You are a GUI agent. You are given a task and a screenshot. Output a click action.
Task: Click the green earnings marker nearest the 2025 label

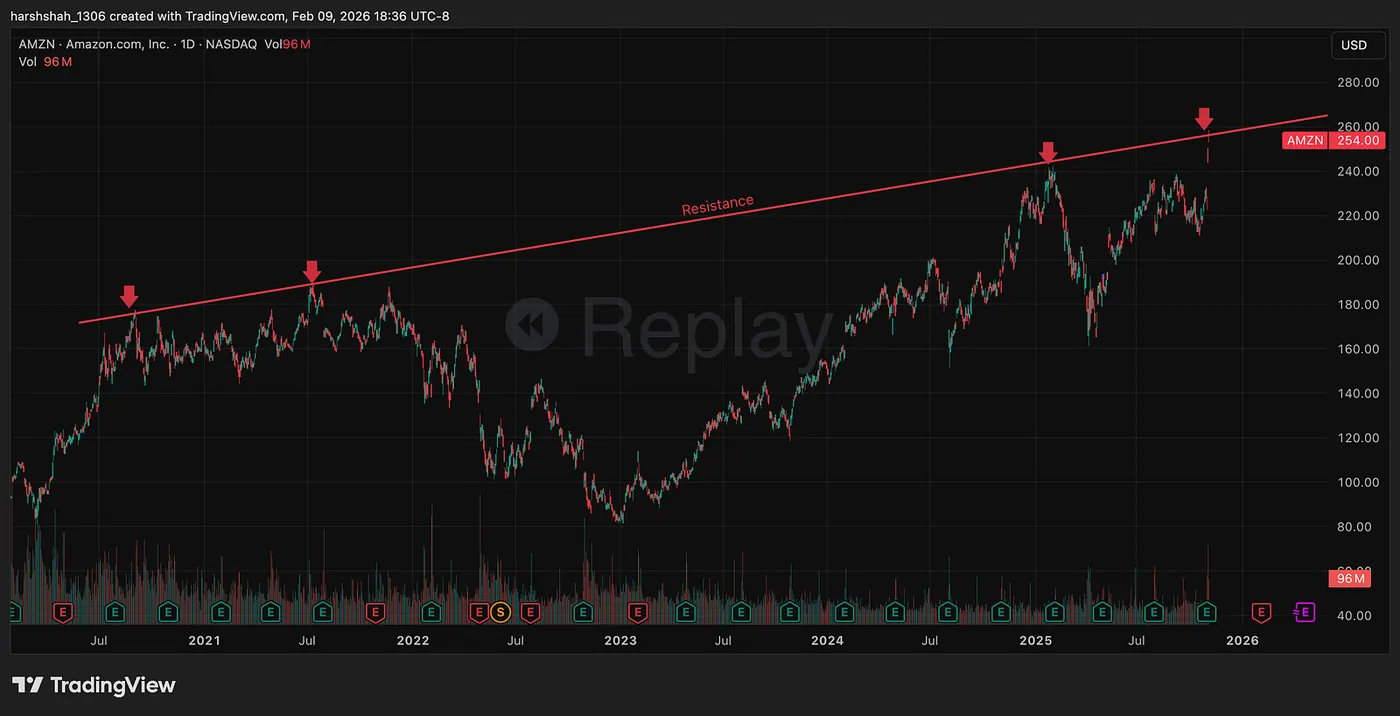pos(1053,610)
